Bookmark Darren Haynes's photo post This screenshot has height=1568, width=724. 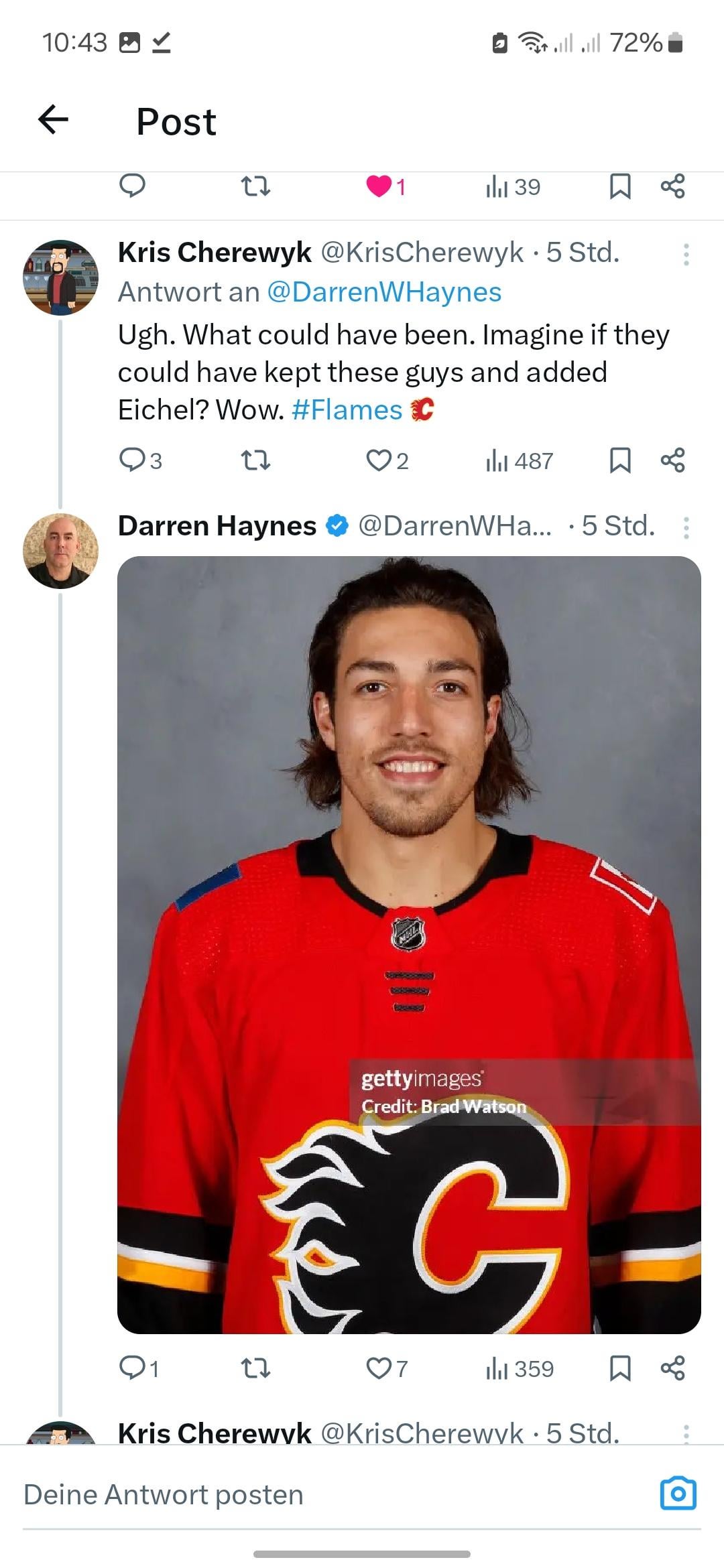(x=619, y=1368)
